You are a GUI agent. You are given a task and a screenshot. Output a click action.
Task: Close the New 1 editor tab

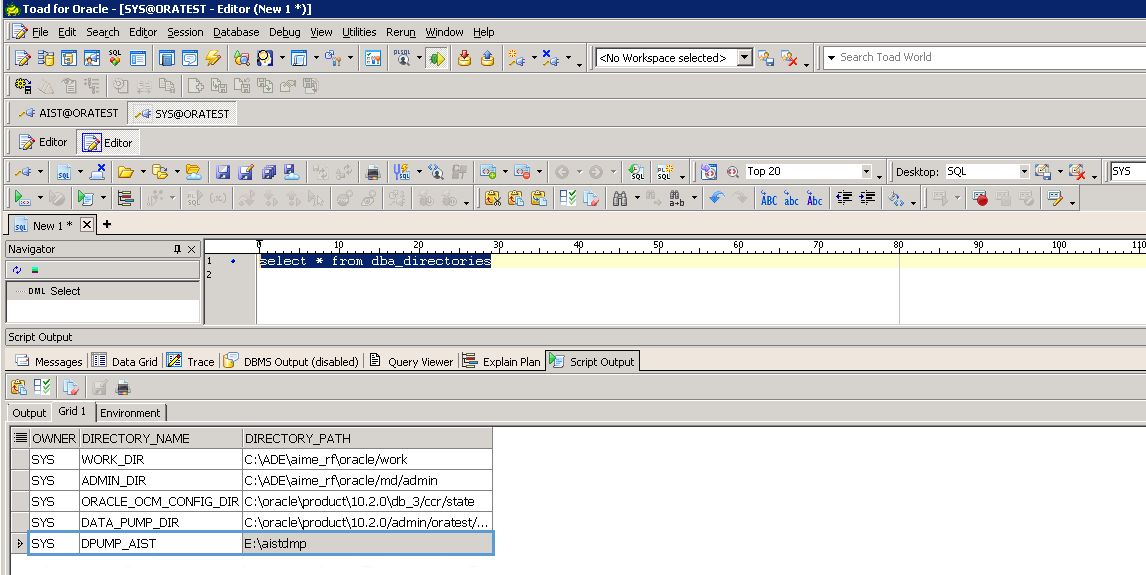pyautogui.click(x=86, y=225)
